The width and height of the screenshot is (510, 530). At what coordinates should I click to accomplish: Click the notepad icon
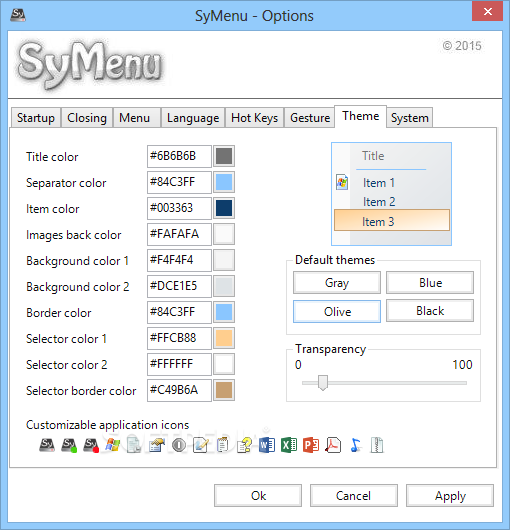[222, 445]
